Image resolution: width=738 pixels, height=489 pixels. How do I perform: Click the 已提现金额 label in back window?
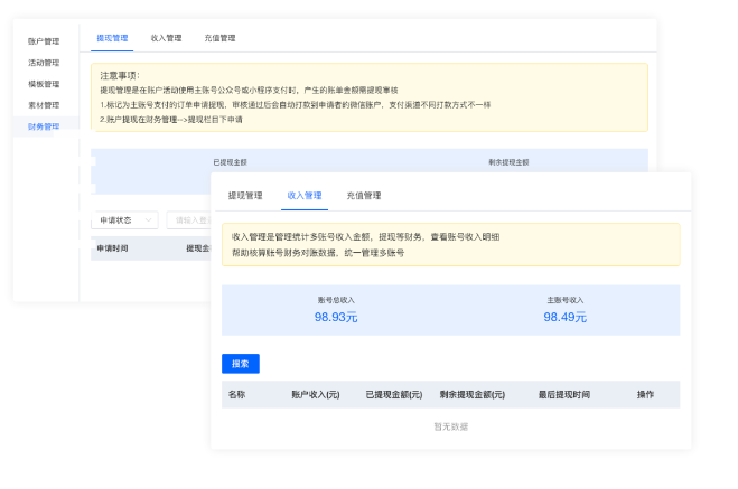pyautogui.click(x=230, y=162)
